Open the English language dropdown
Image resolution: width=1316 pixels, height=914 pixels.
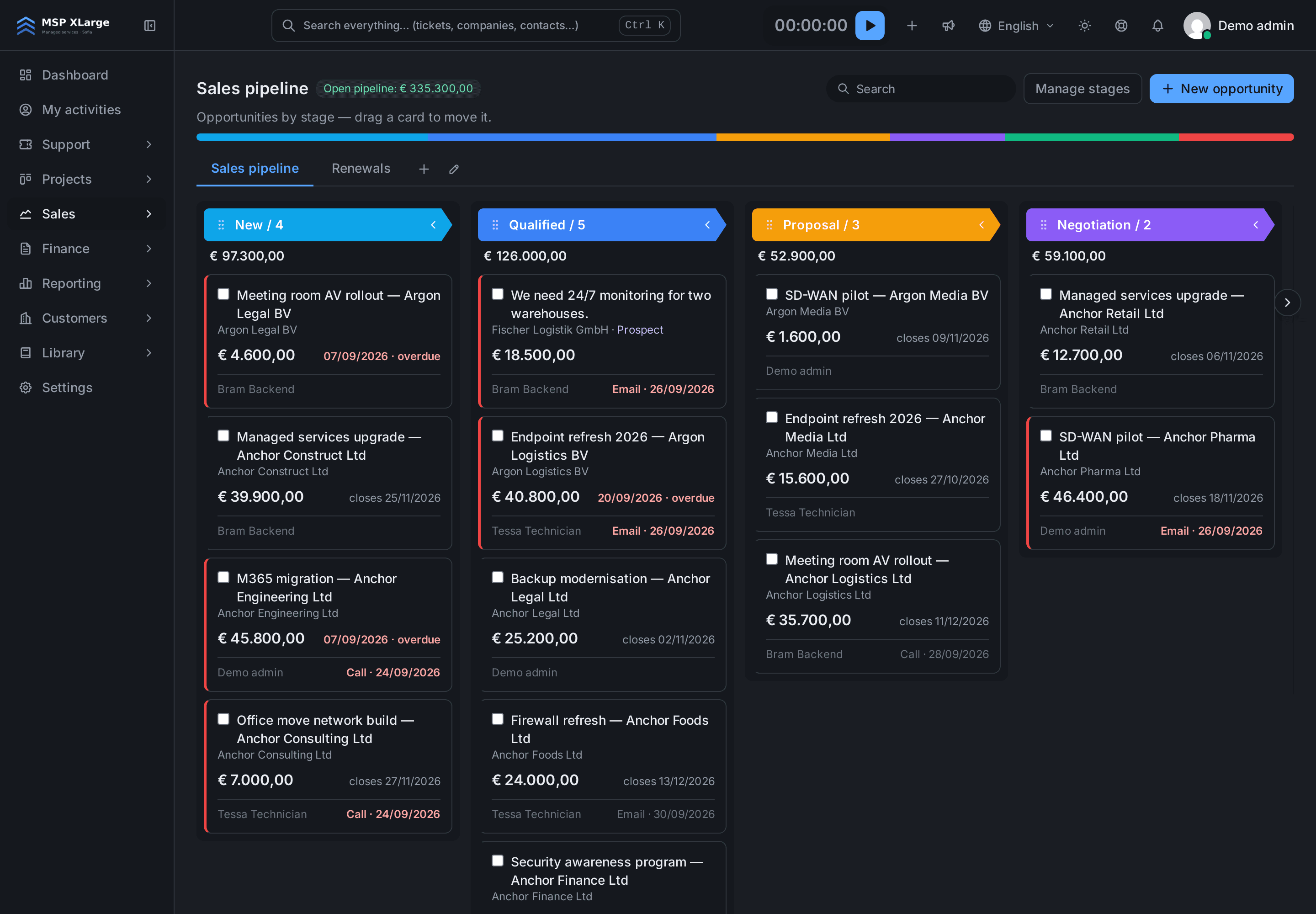point(1017,26)
